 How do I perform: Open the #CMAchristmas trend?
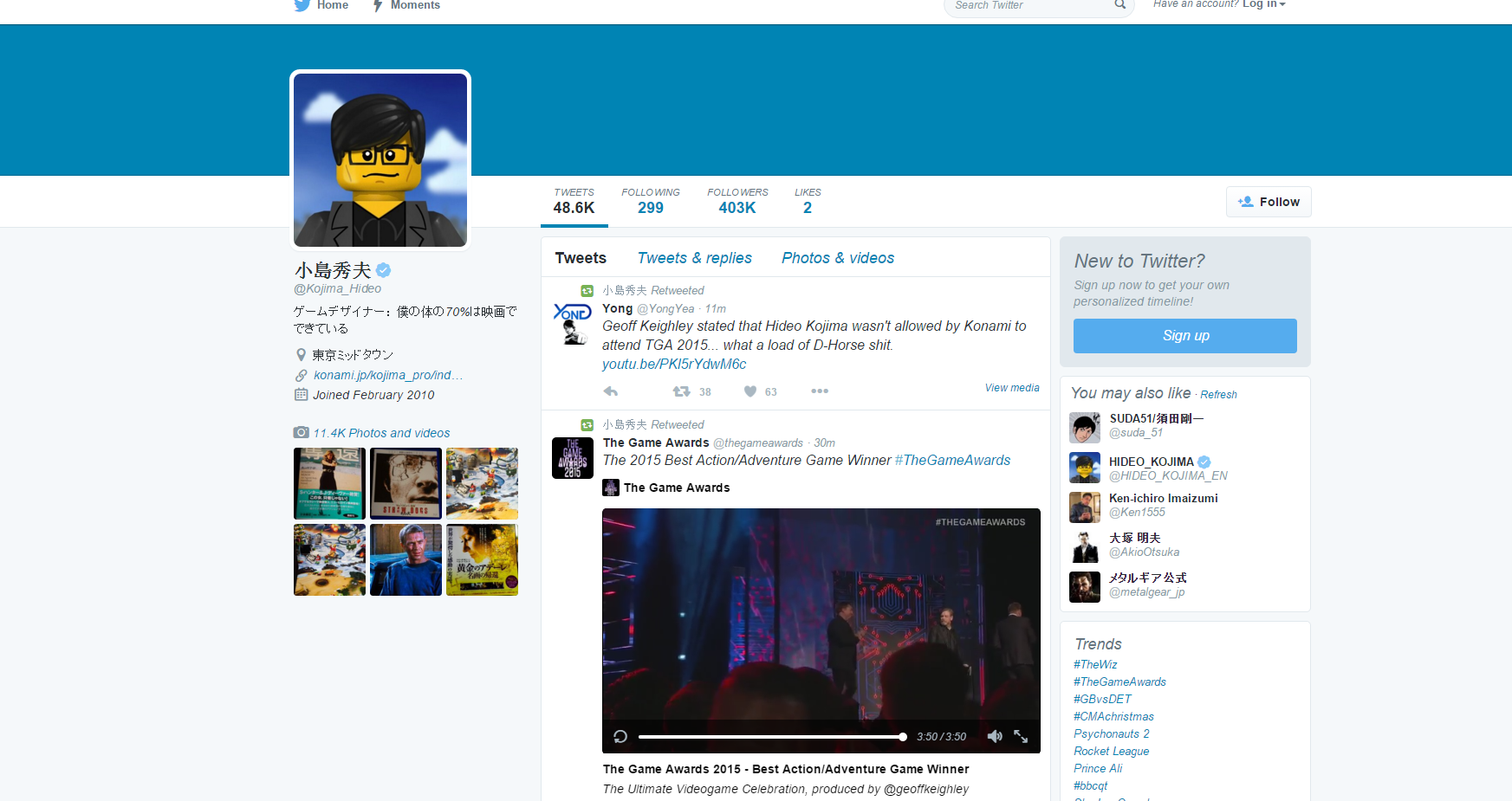[x=1113, y=717]
